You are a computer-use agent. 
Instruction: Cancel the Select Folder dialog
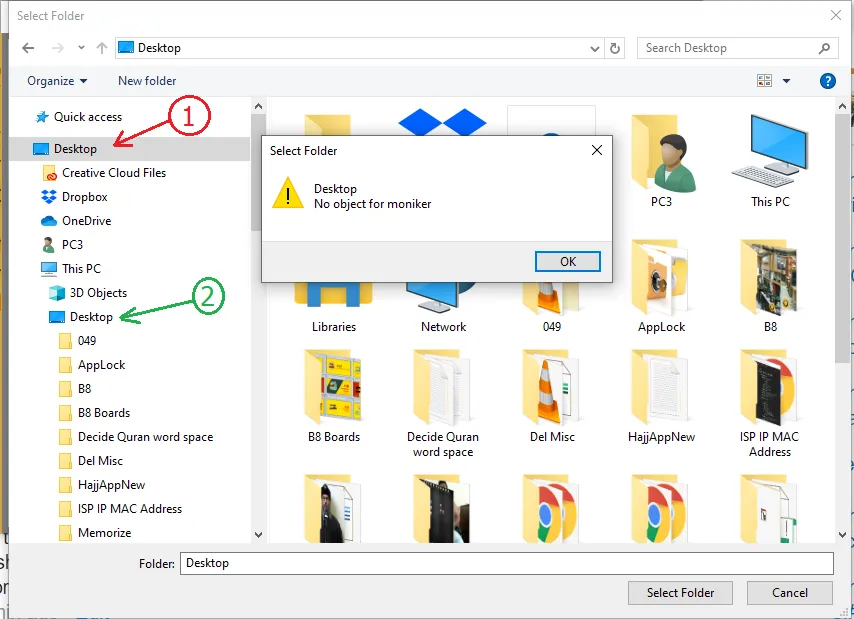click(x=789, y=593)
